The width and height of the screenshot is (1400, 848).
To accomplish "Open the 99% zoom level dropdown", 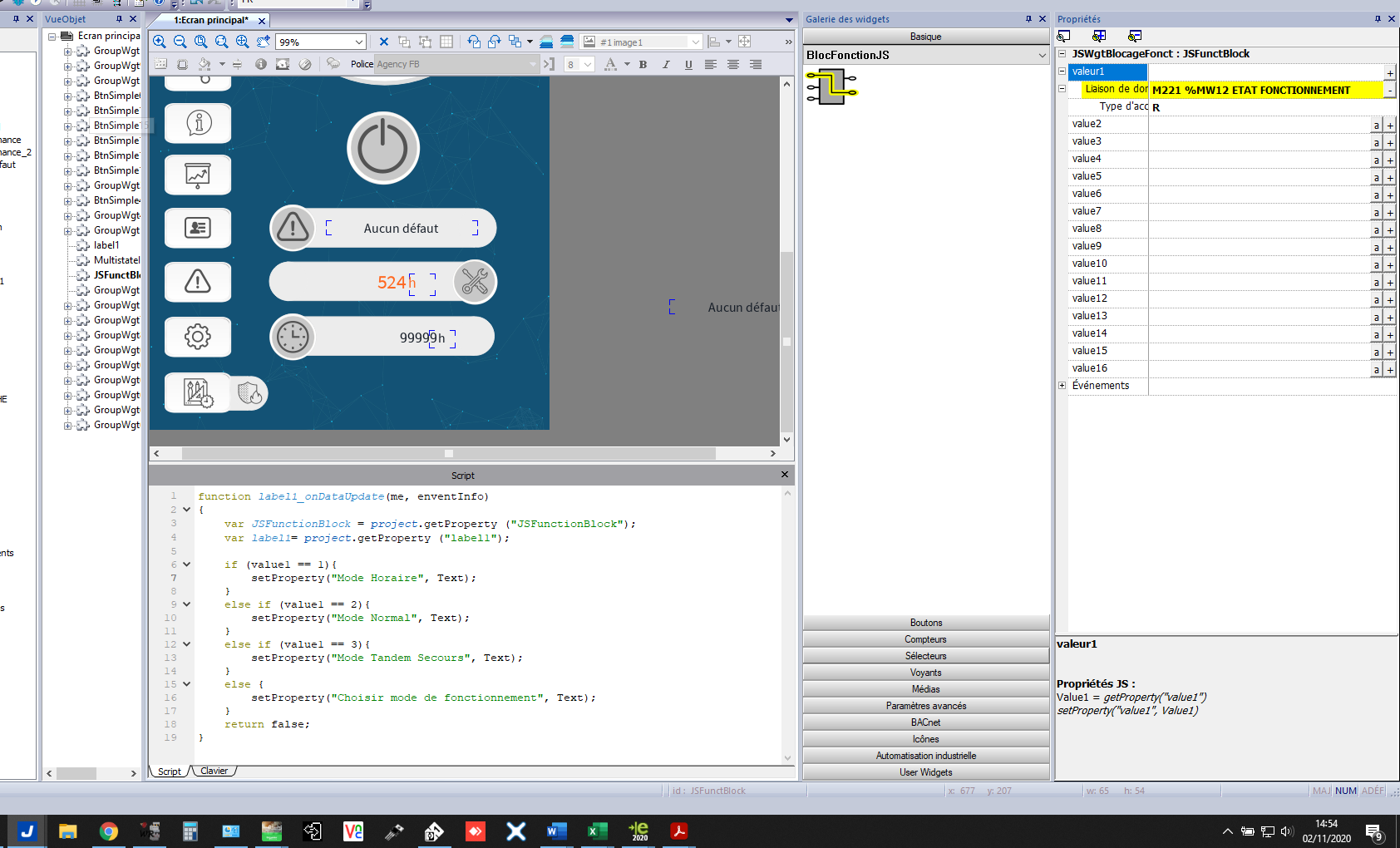I will pyautogui.click(x=358, y=42).
